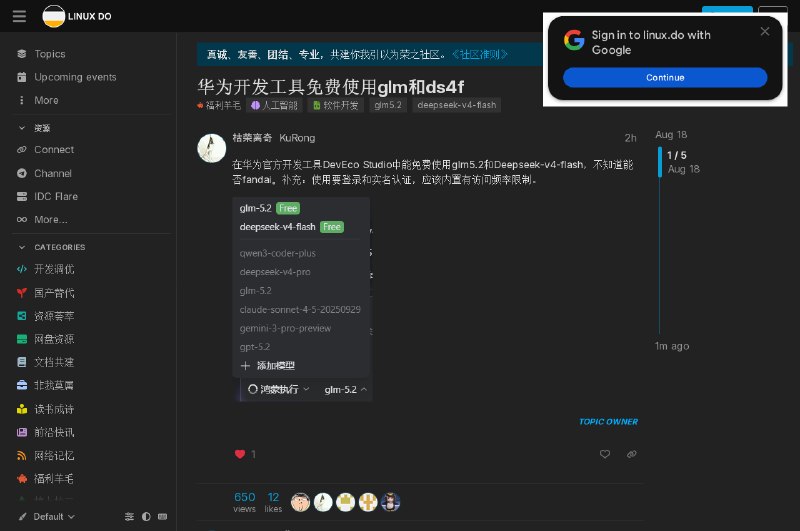
Task: Click the topic title 华为开发工具免费使用glm和ds4f
Action: point(331,87)
